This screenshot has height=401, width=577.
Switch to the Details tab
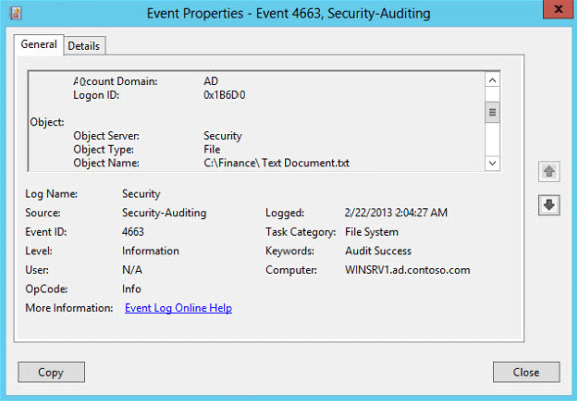coord(84,46)
